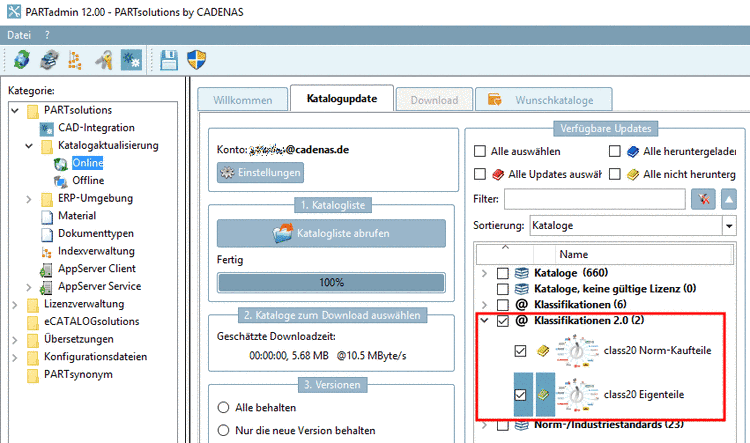
Task: Open the Datei menu
Action: [x=19, y=35]
